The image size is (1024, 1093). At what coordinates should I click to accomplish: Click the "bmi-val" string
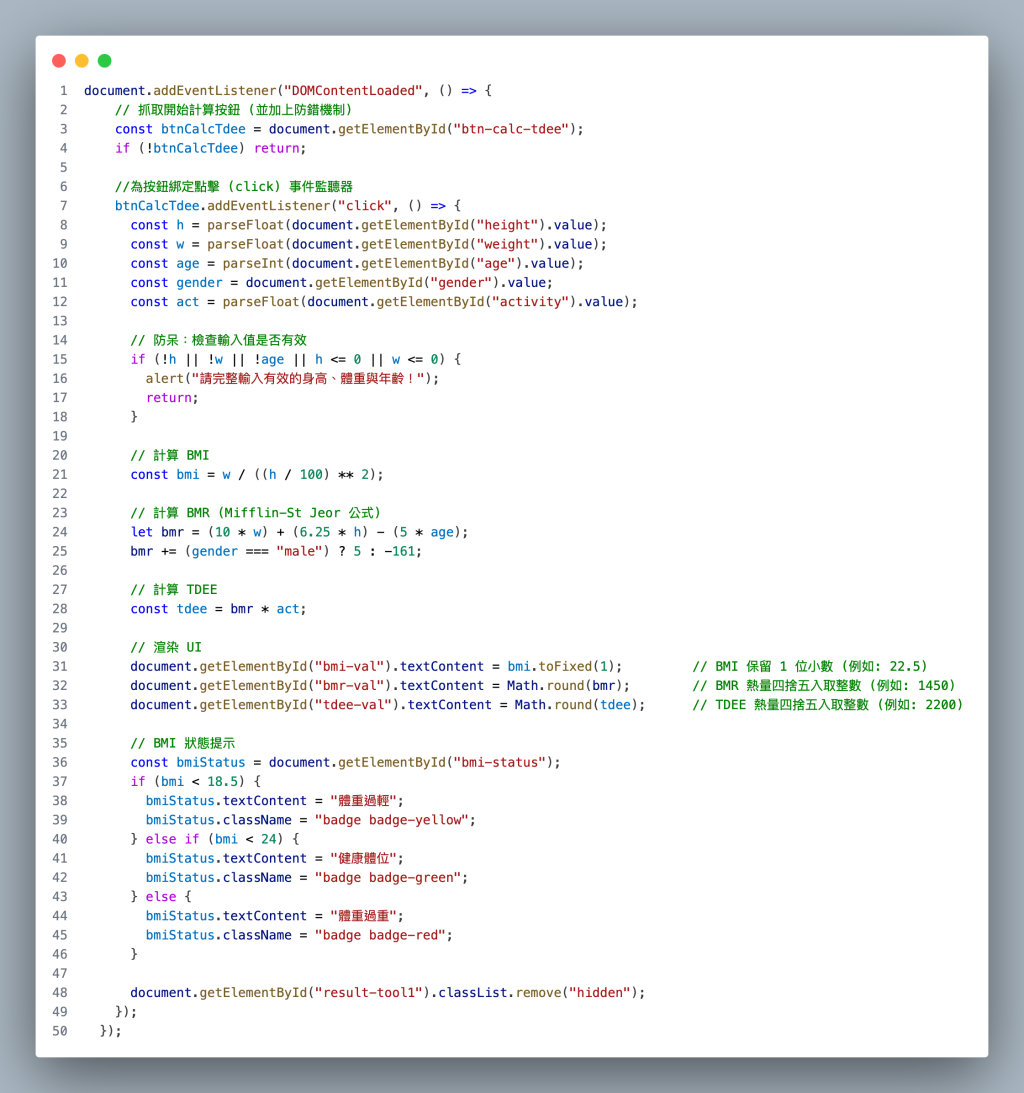tap(350, 666)
